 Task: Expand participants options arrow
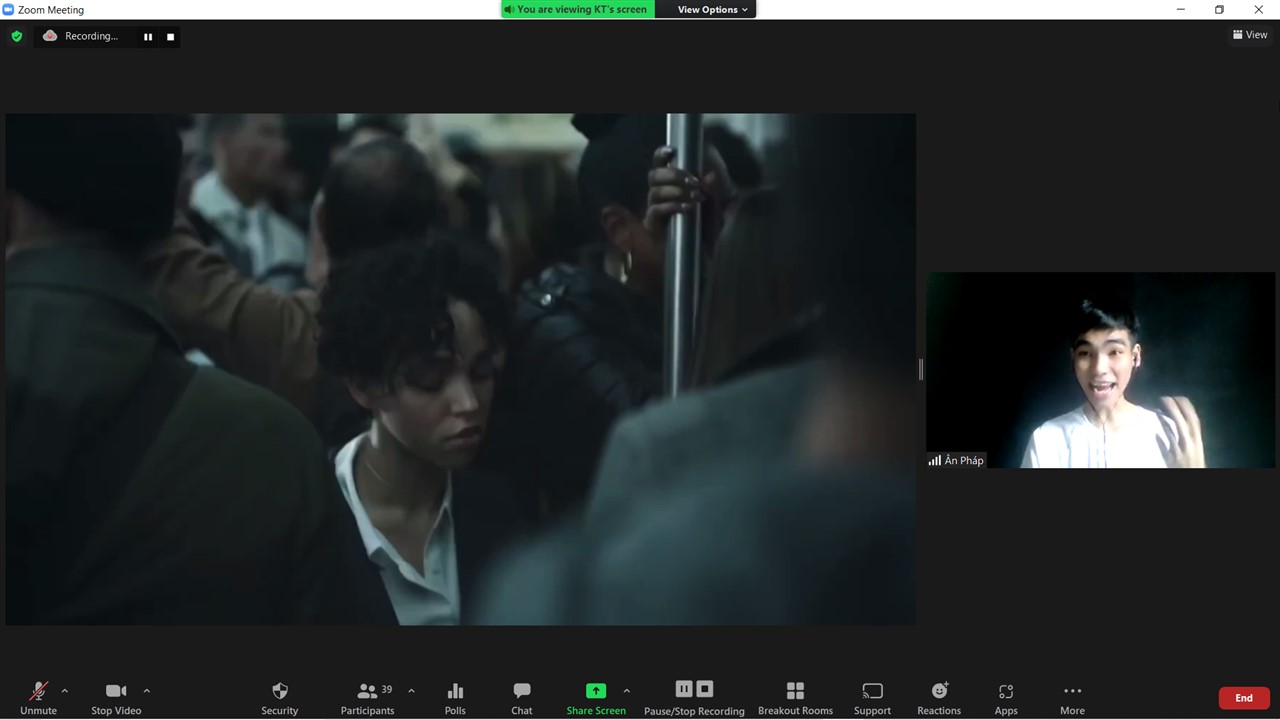[x=411, y=691]
